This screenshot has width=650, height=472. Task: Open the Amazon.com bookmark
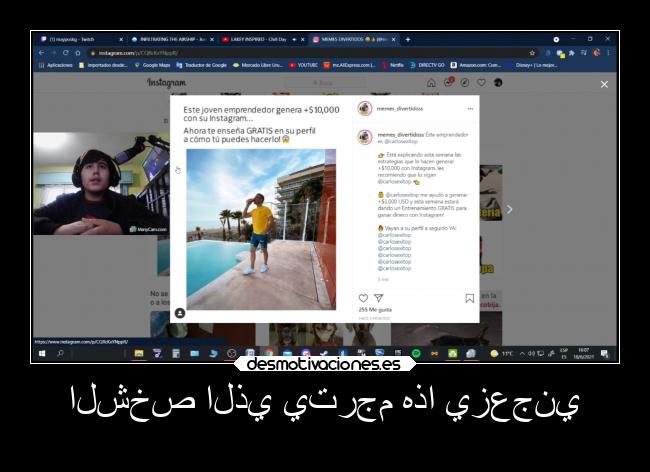tap(475, 65)
